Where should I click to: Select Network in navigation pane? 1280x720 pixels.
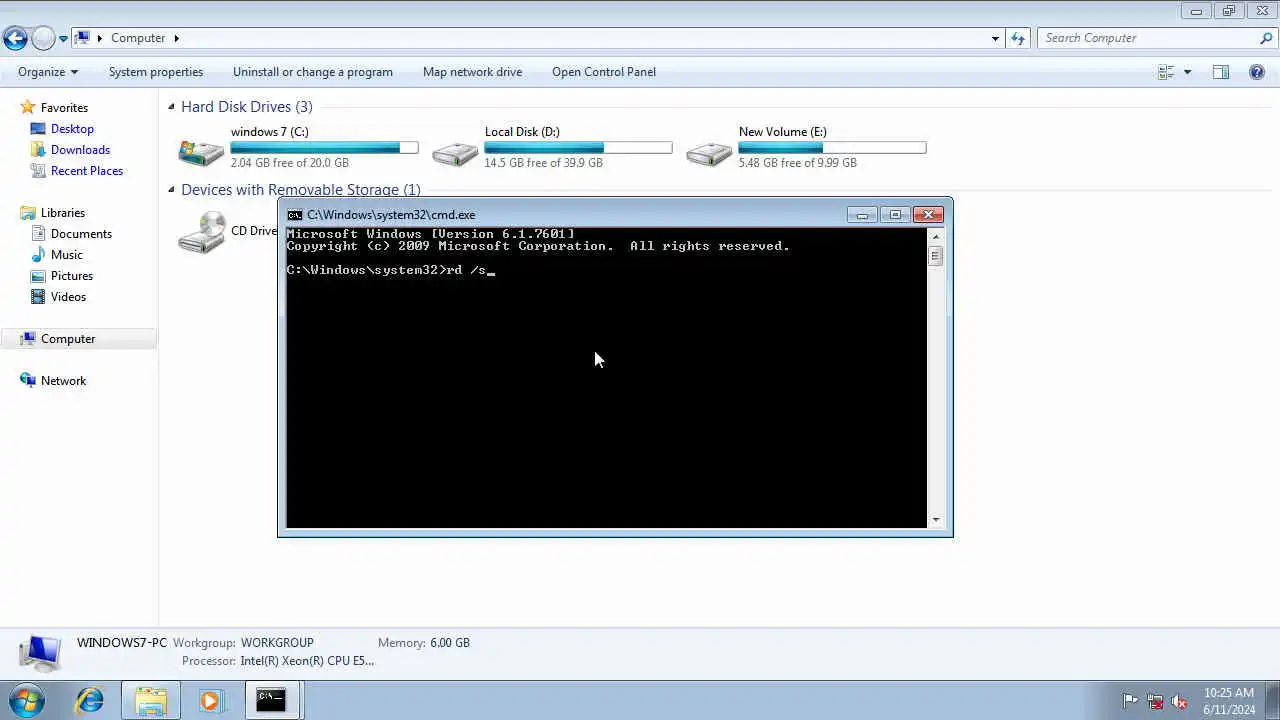click(x=63, y=381)
